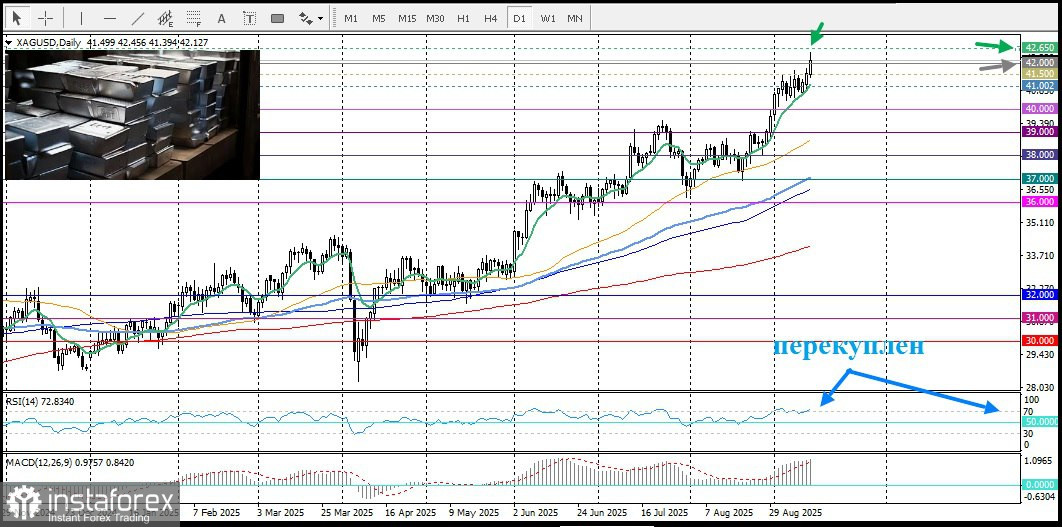Click the MACD 0.0000 level label
Image resolution: width=1062 pixels, height=527 pixels.
click(x=1039, y=485)
